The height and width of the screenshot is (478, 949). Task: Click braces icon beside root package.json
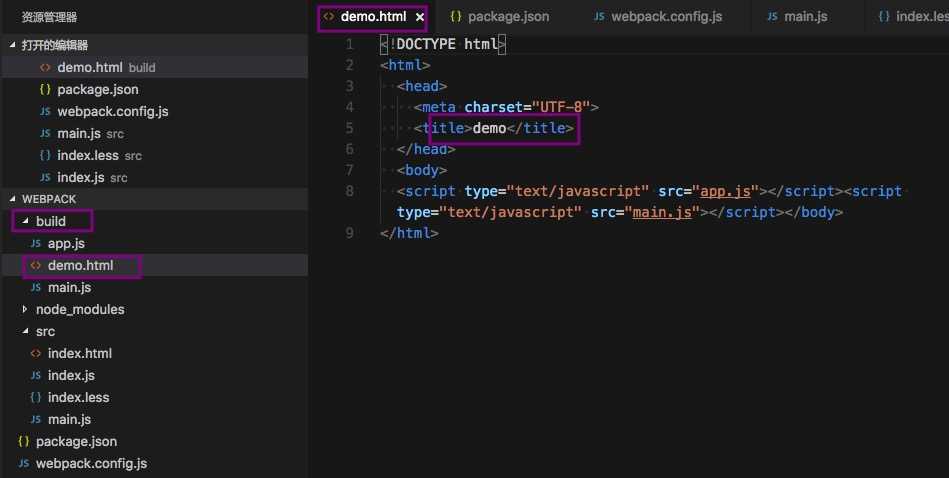24,441
